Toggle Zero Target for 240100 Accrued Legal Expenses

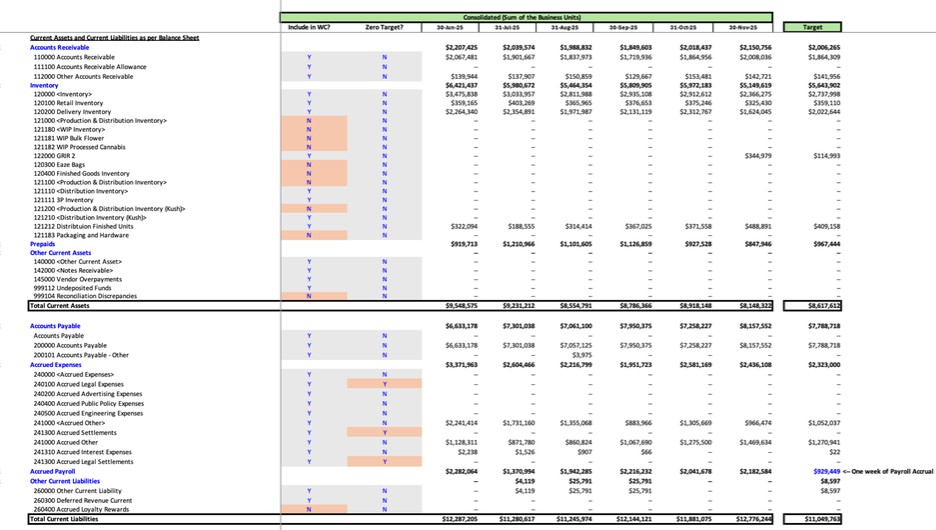(x=385, y=384)
